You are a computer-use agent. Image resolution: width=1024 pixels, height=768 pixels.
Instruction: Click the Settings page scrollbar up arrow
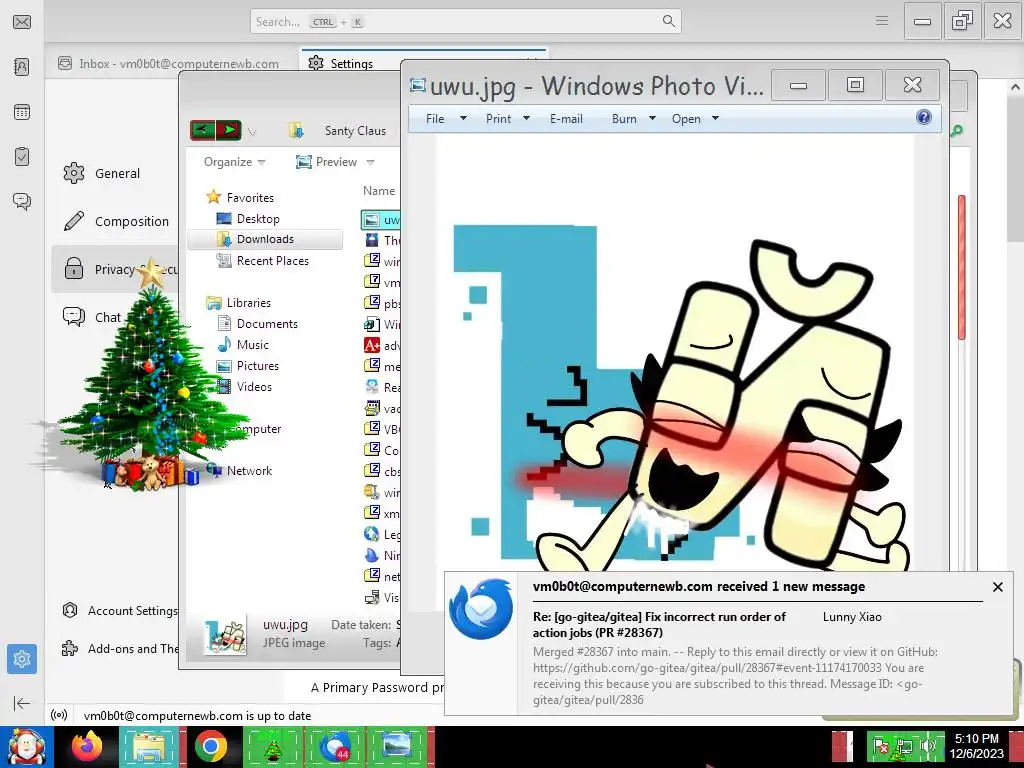click(x=1015, y=87)
